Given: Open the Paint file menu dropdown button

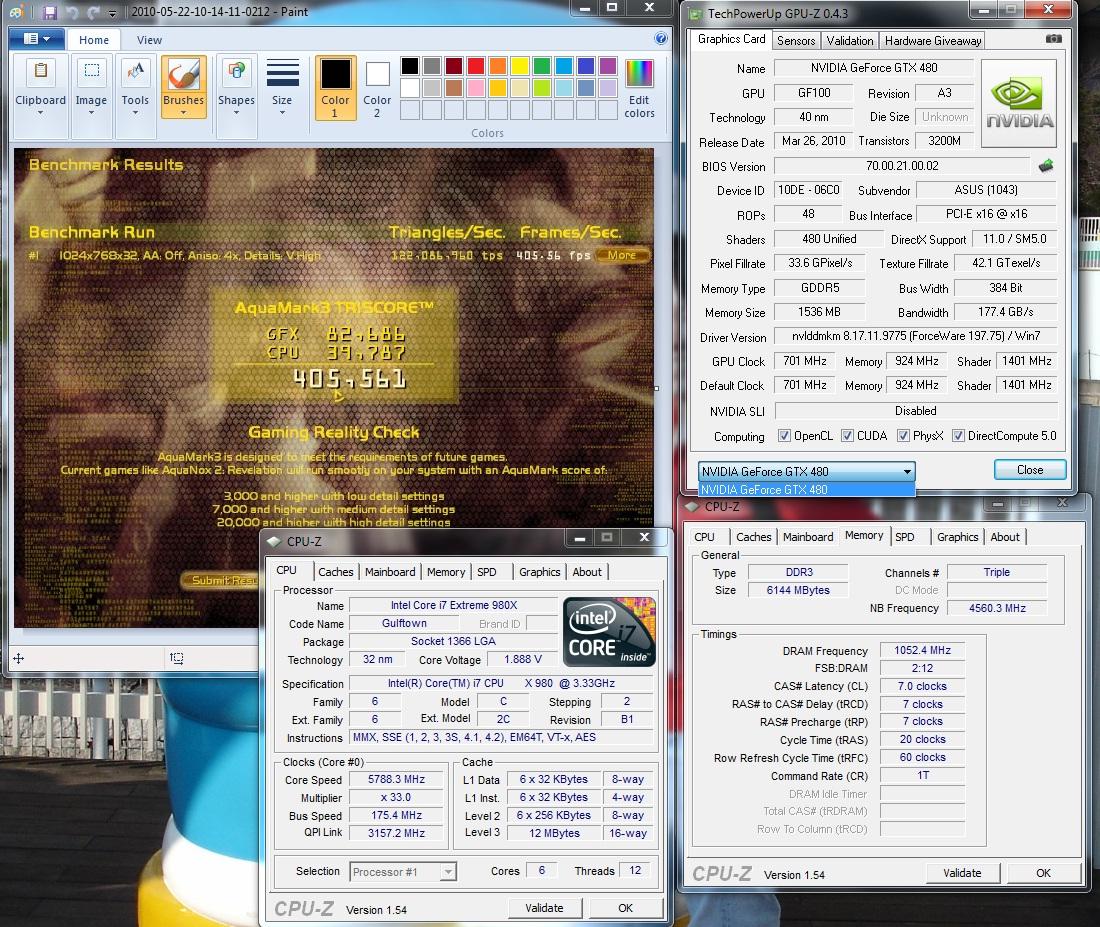Looking at the screenshot, I should 36,39.
